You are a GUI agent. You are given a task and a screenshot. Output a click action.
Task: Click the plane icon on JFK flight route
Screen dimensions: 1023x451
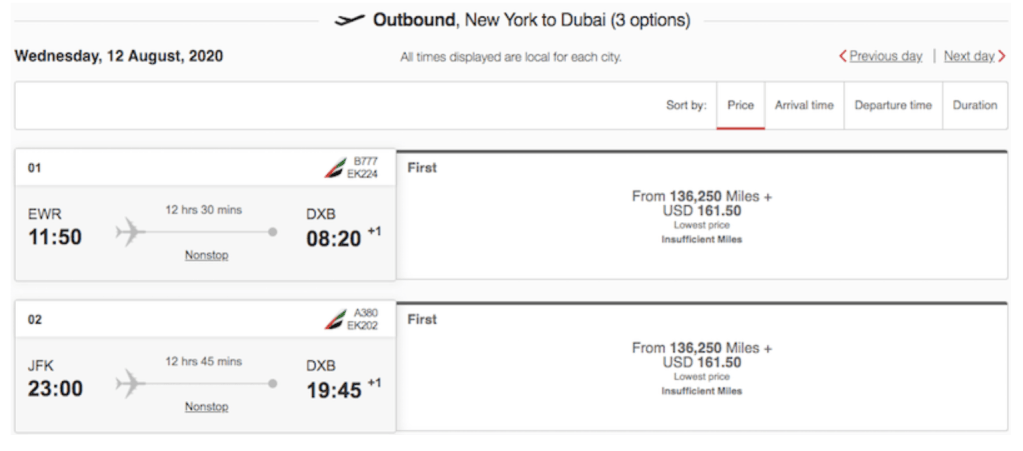tap(130, 384)
